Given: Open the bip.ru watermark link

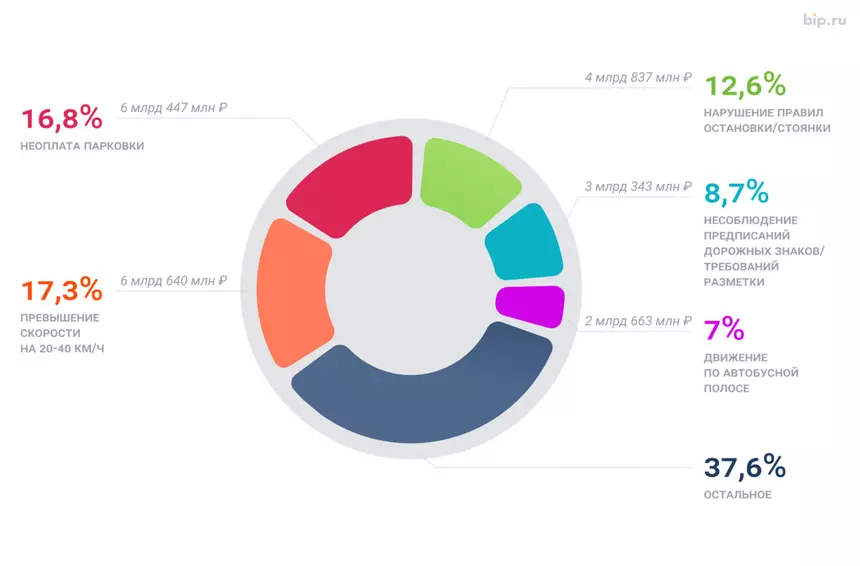Looking at the screenshot, I should click(x=824, y=20).
